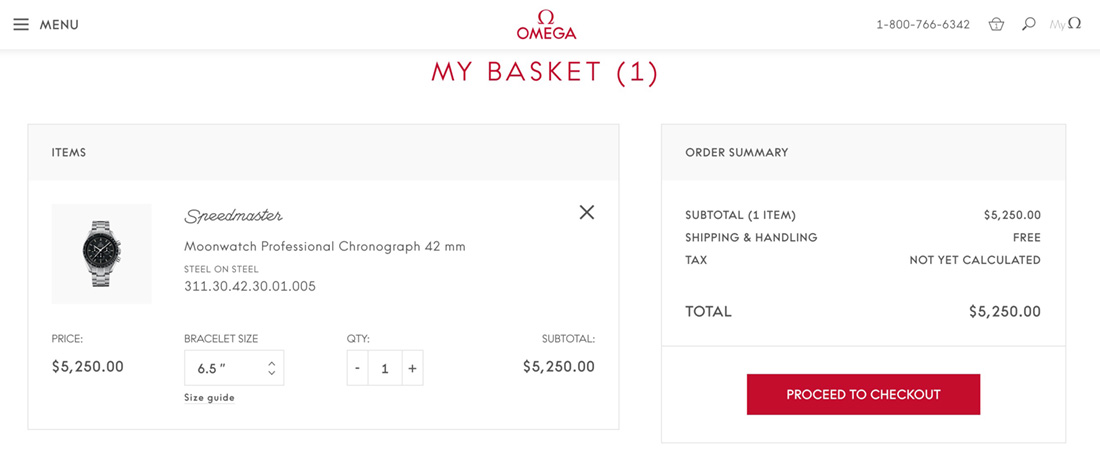Click the MENU text label
The image size is (1100, 457).
pos(59,25)
